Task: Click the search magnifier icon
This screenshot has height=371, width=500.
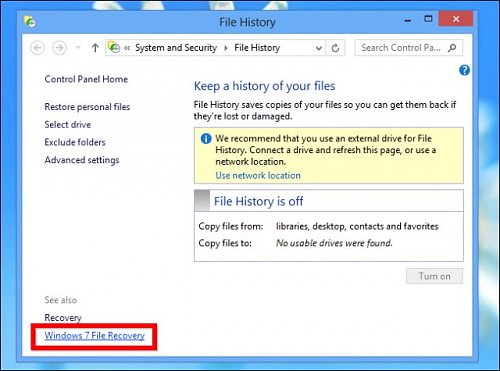Action: [x=452, y=48]
